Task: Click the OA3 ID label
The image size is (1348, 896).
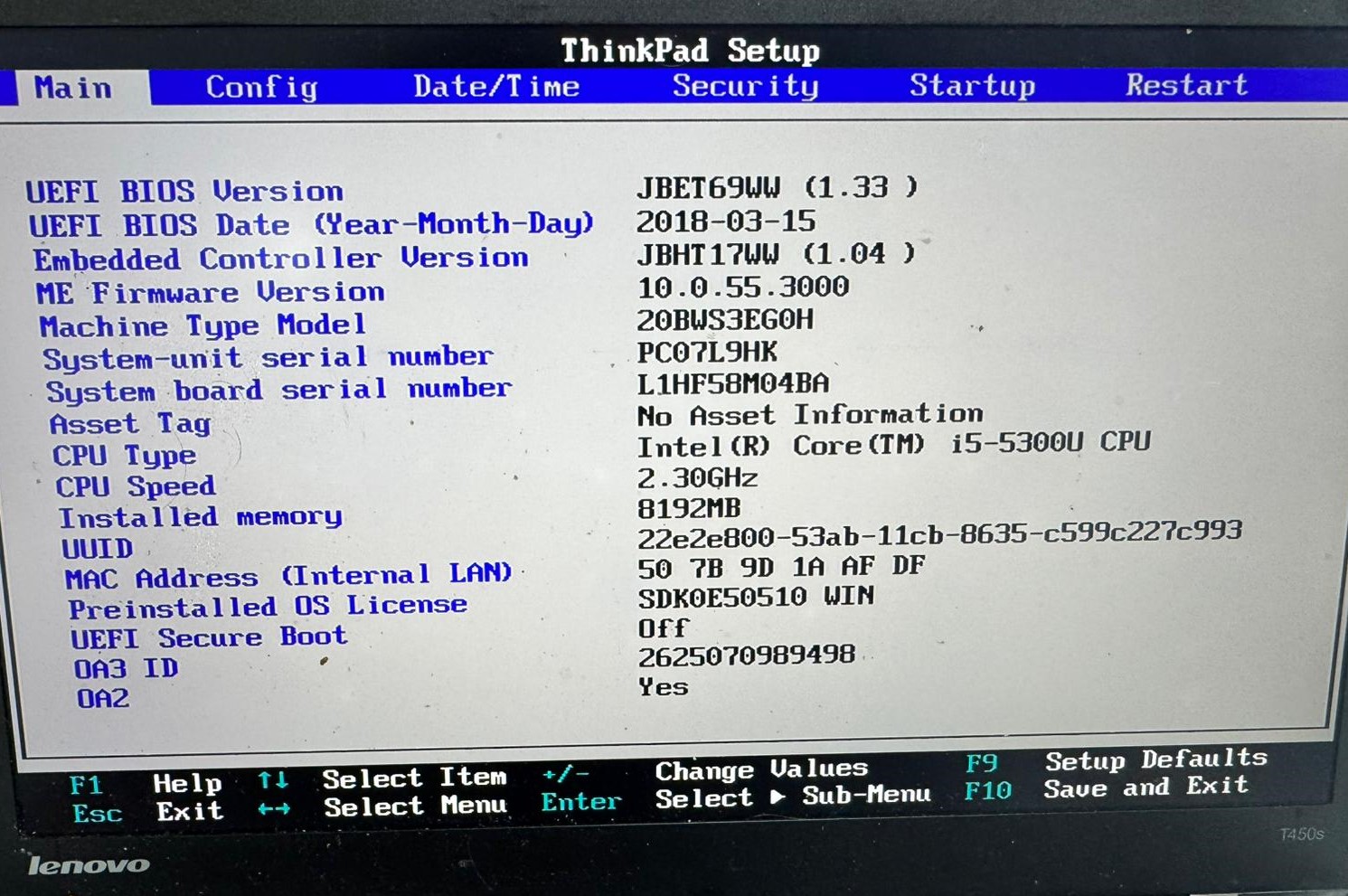Action: click(x=127, y=669)
